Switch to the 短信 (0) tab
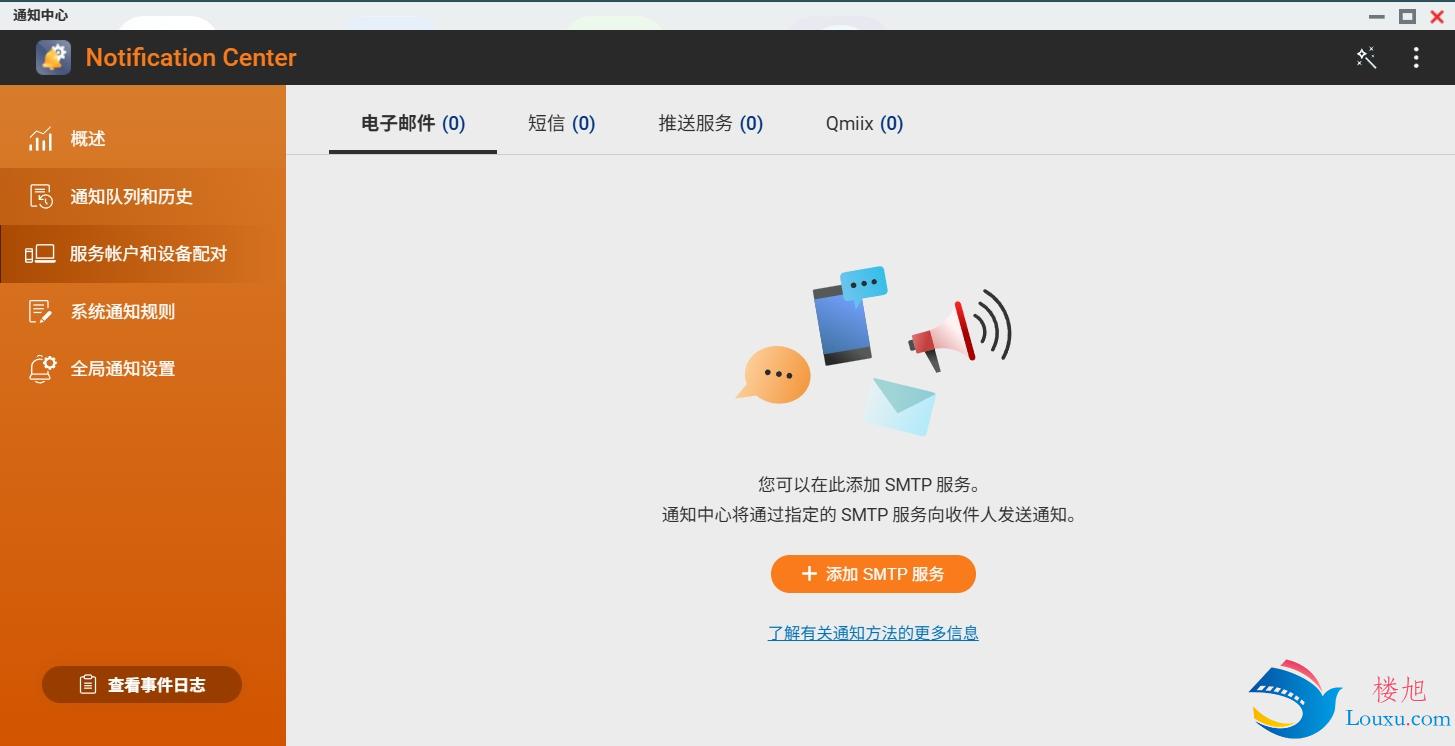This screenshot has height=746, width=1455. click(x=561, y=124)
